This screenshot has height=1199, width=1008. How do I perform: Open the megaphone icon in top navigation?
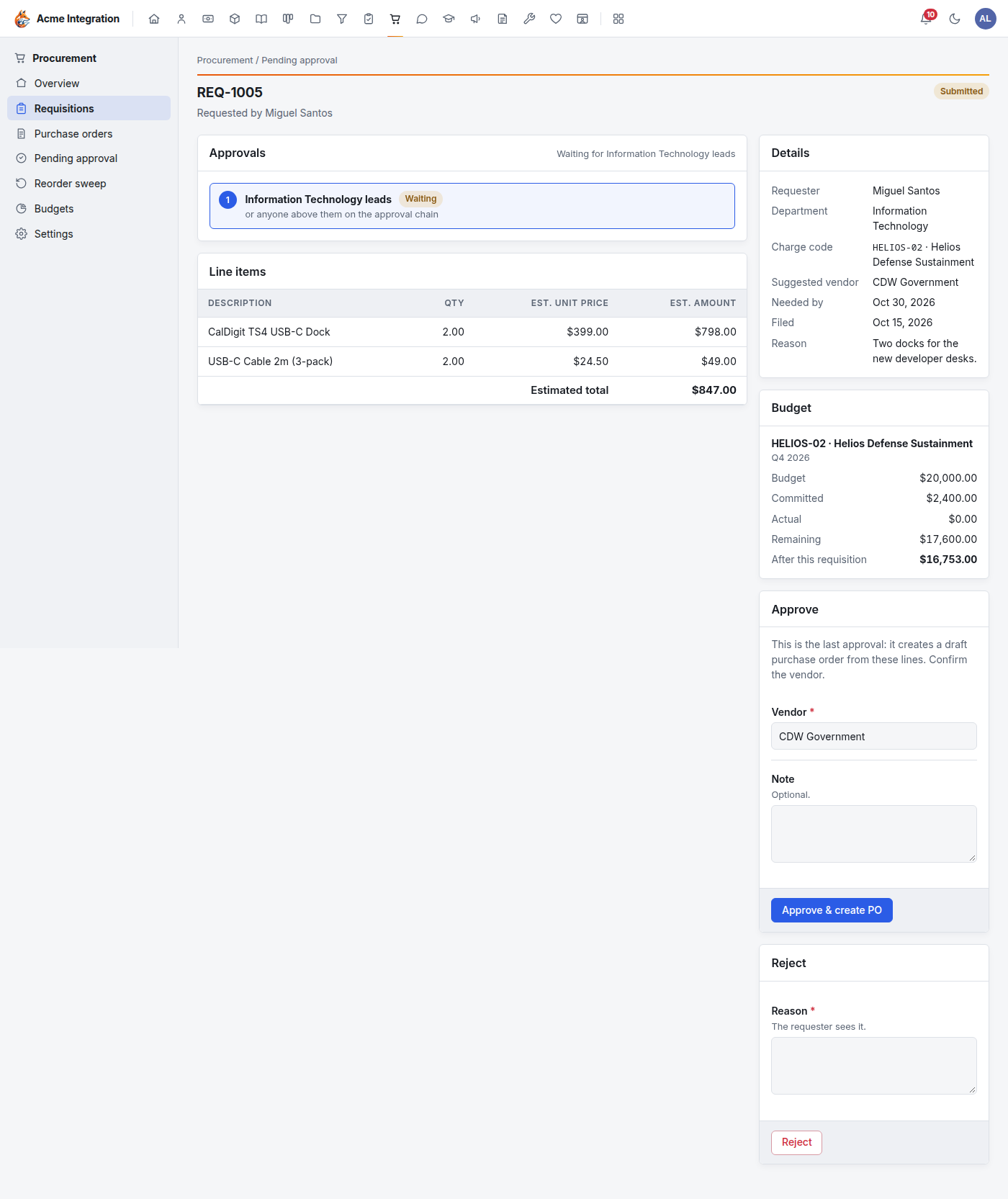476,19
